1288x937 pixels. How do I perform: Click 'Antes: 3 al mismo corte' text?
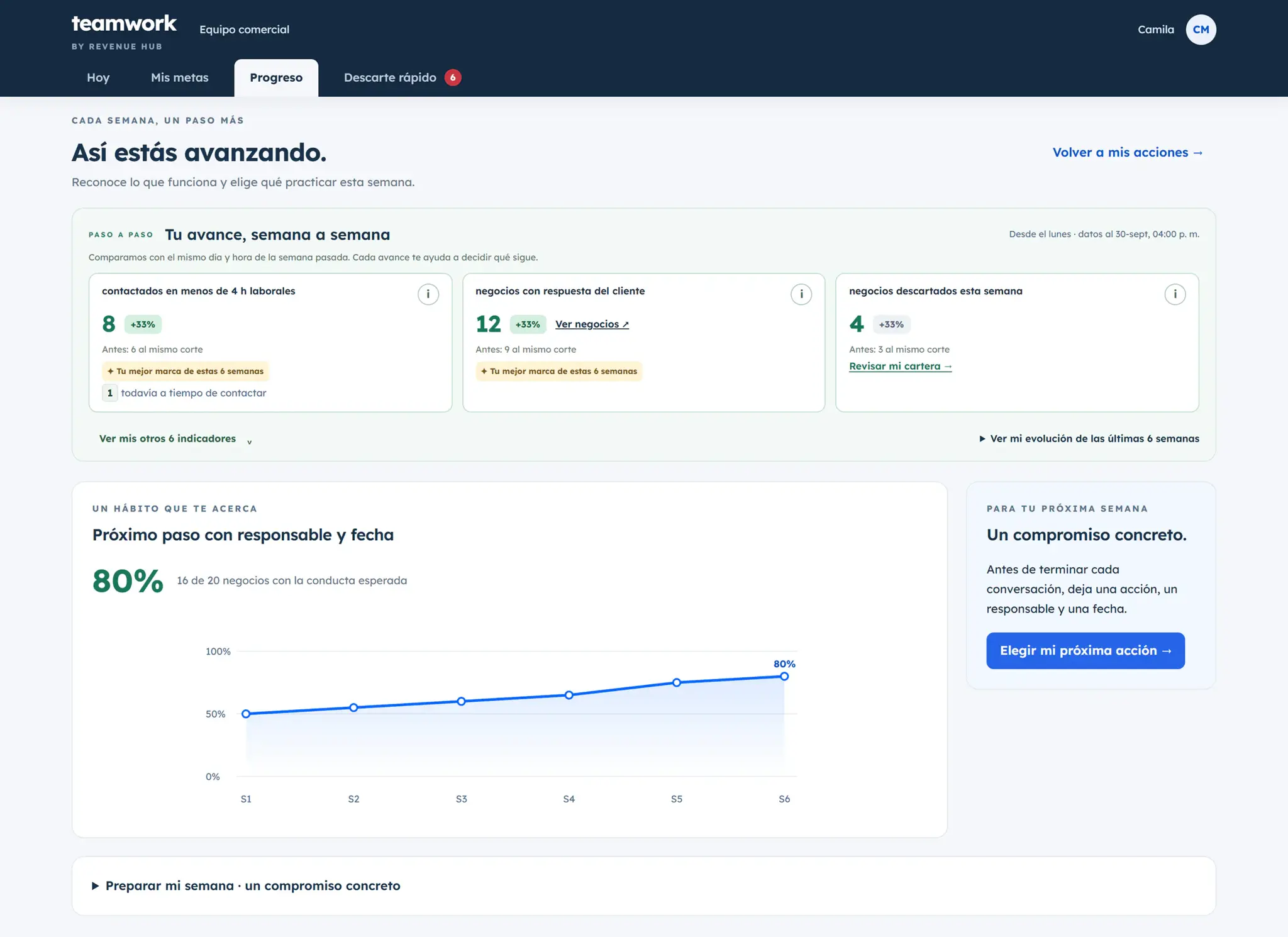899,350
